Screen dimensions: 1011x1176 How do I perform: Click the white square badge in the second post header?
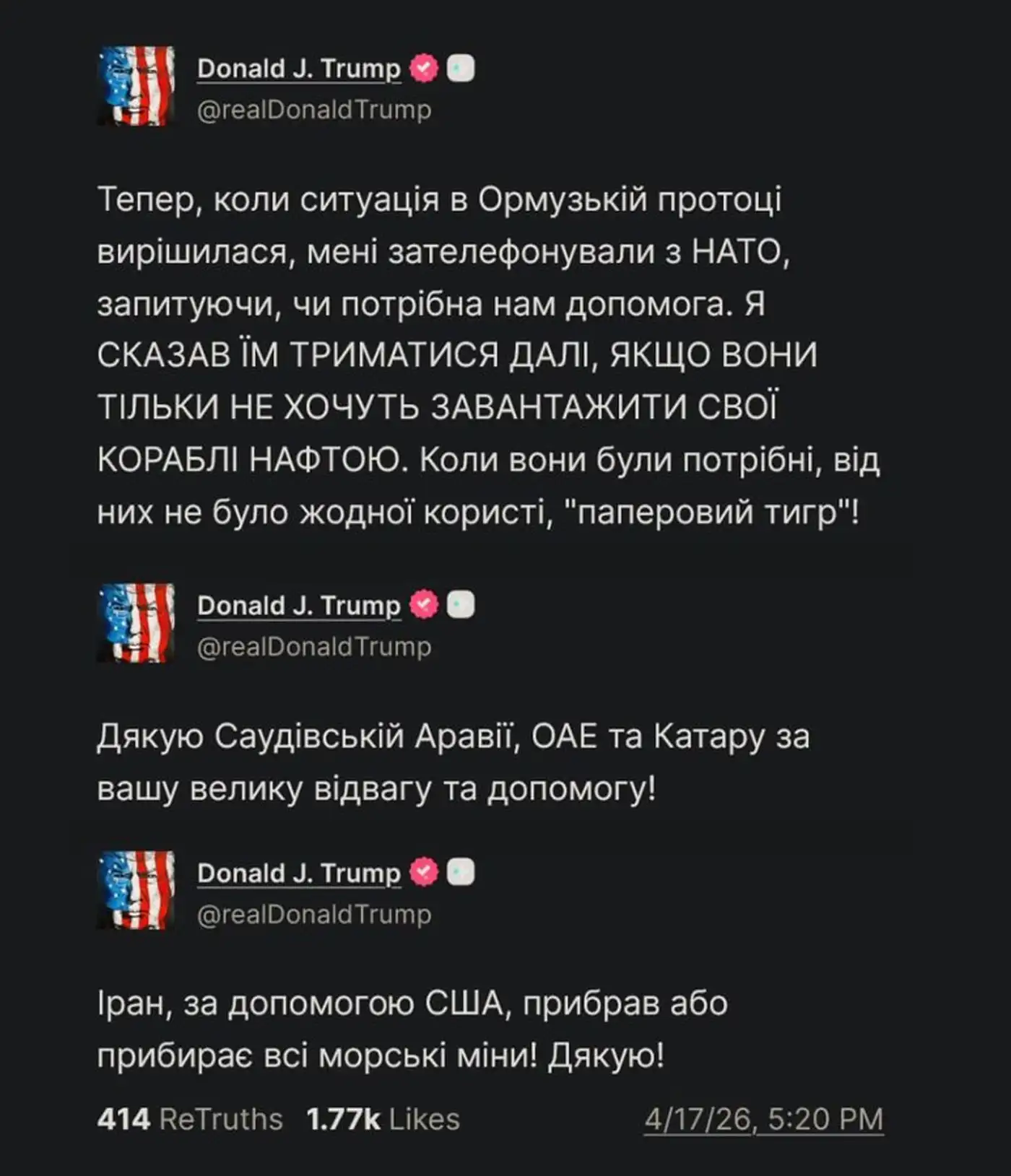pyautogui.click(x=461, y=605)
